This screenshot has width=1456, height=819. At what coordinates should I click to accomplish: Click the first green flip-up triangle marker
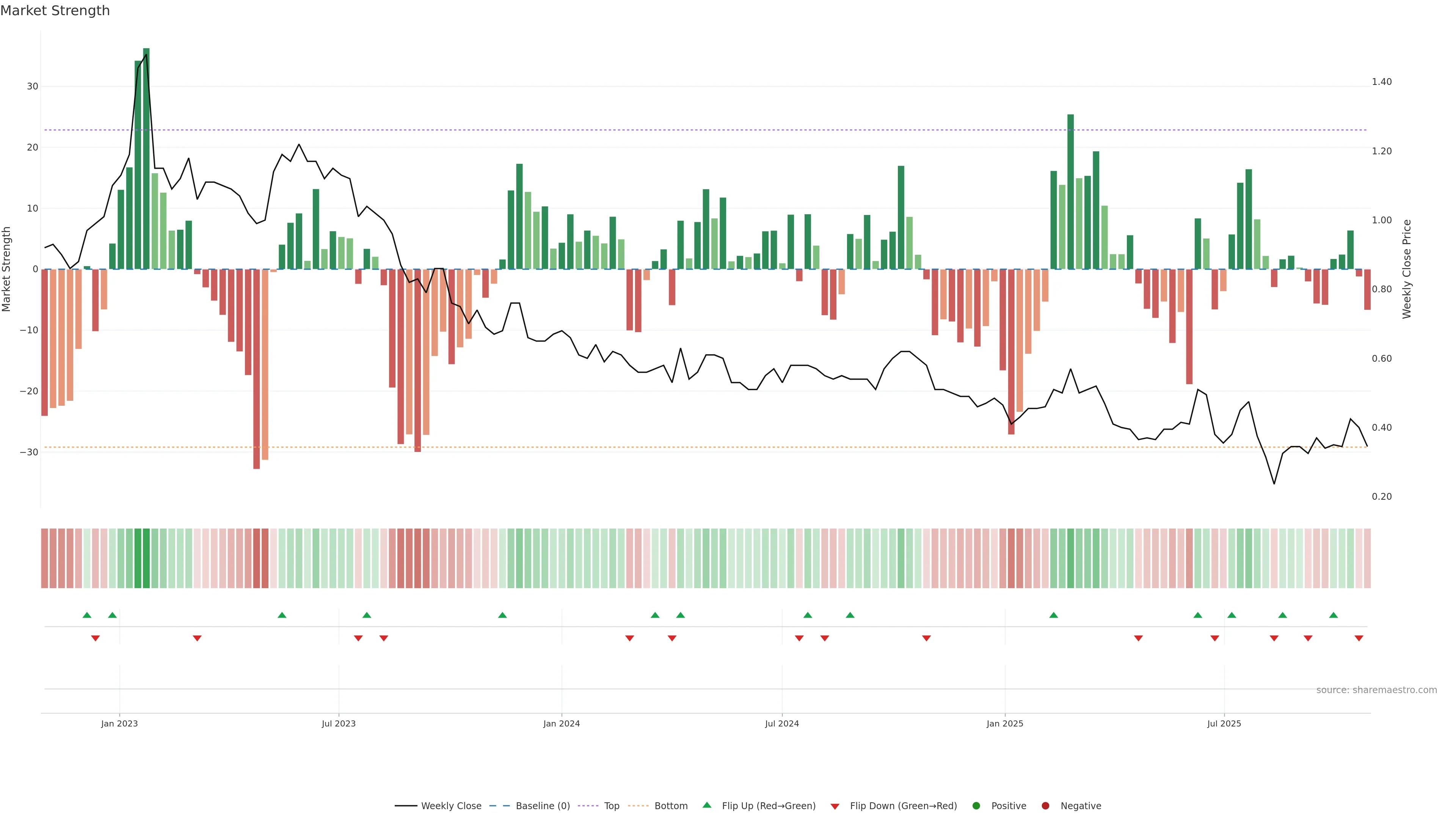pyautogui.click(x=87, y=615)
